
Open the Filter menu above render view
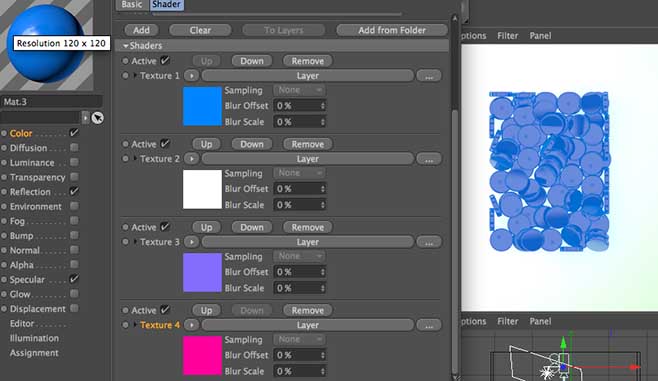click(507, 36)
